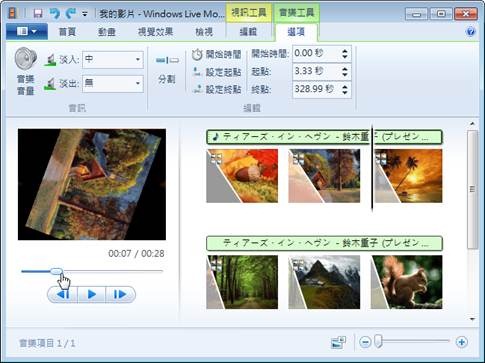The height and width of the screenshot is (363, 485).
Task: Select the second music track bar in lower row
Action: click(x=324, y=243)
